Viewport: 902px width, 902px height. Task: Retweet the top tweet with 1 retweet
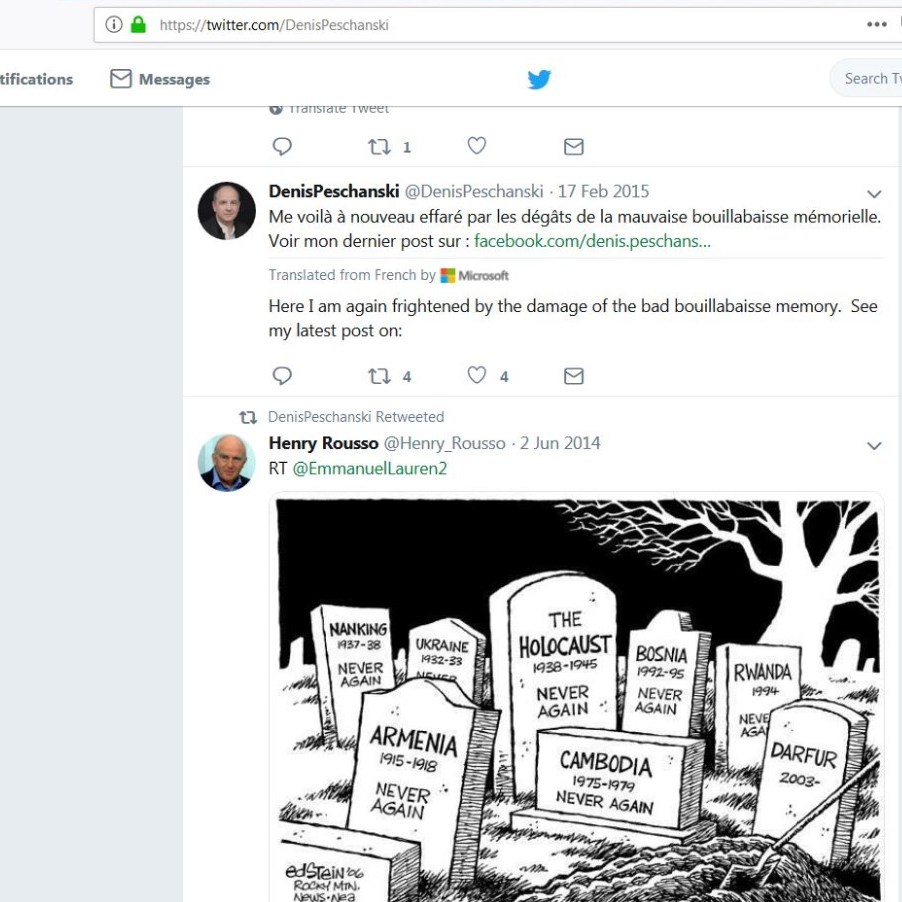379,147
